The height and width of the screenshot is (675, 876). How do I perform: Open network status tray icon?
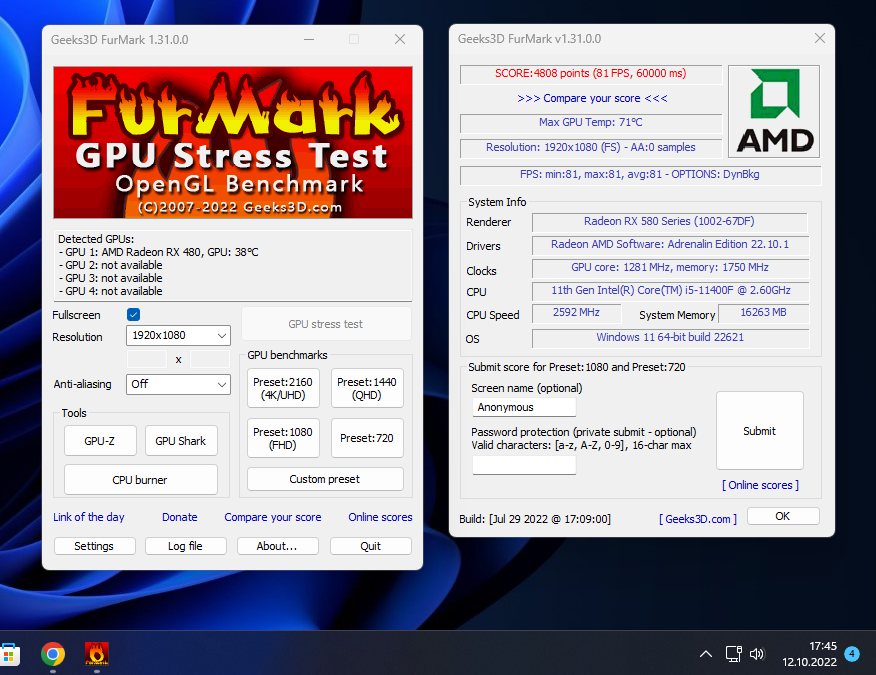(x=734, y=654)
